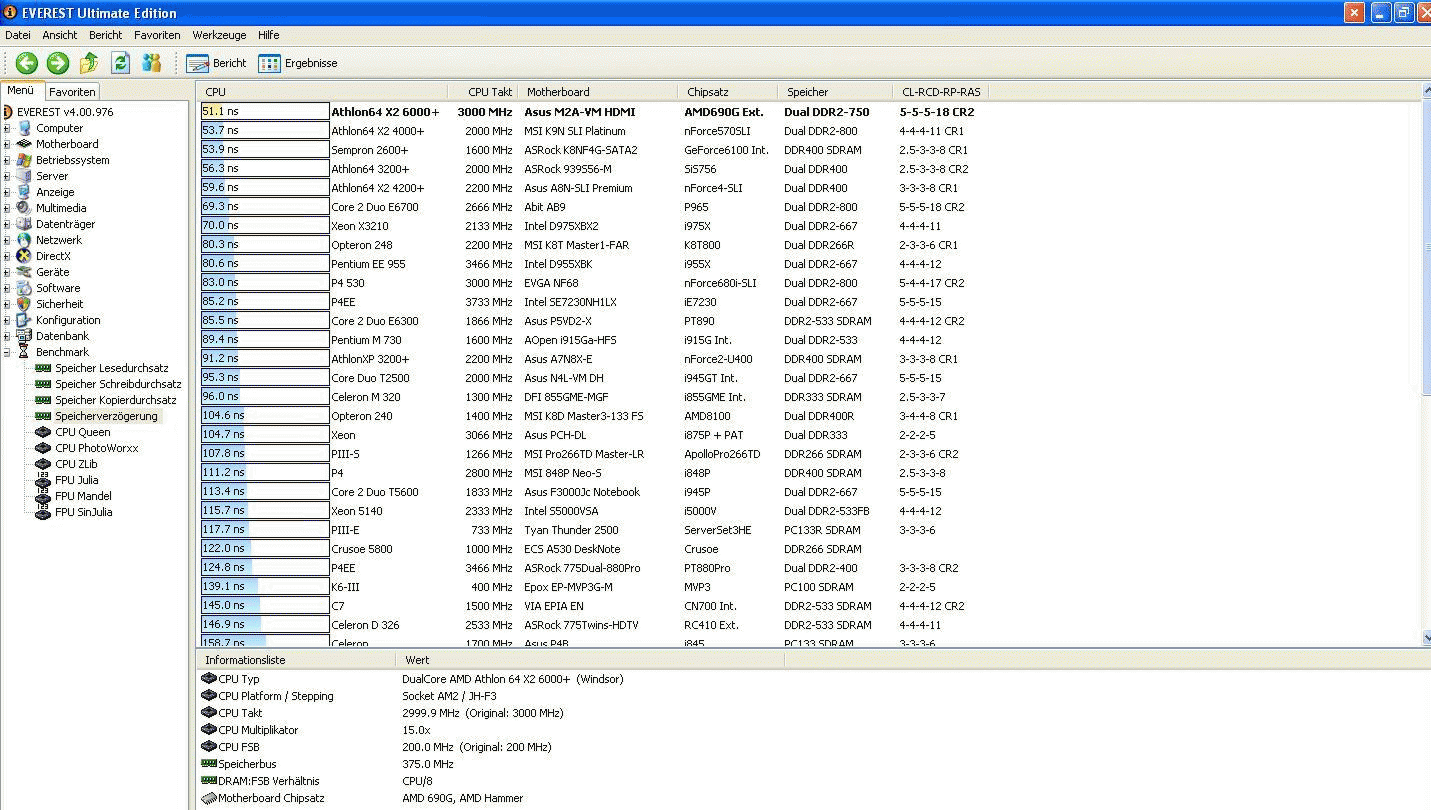Image resolution: width=1431 pixels, height=810 pixels.
Task: Select Speicherverzögerung benchmark item
Action: (106, 416)
